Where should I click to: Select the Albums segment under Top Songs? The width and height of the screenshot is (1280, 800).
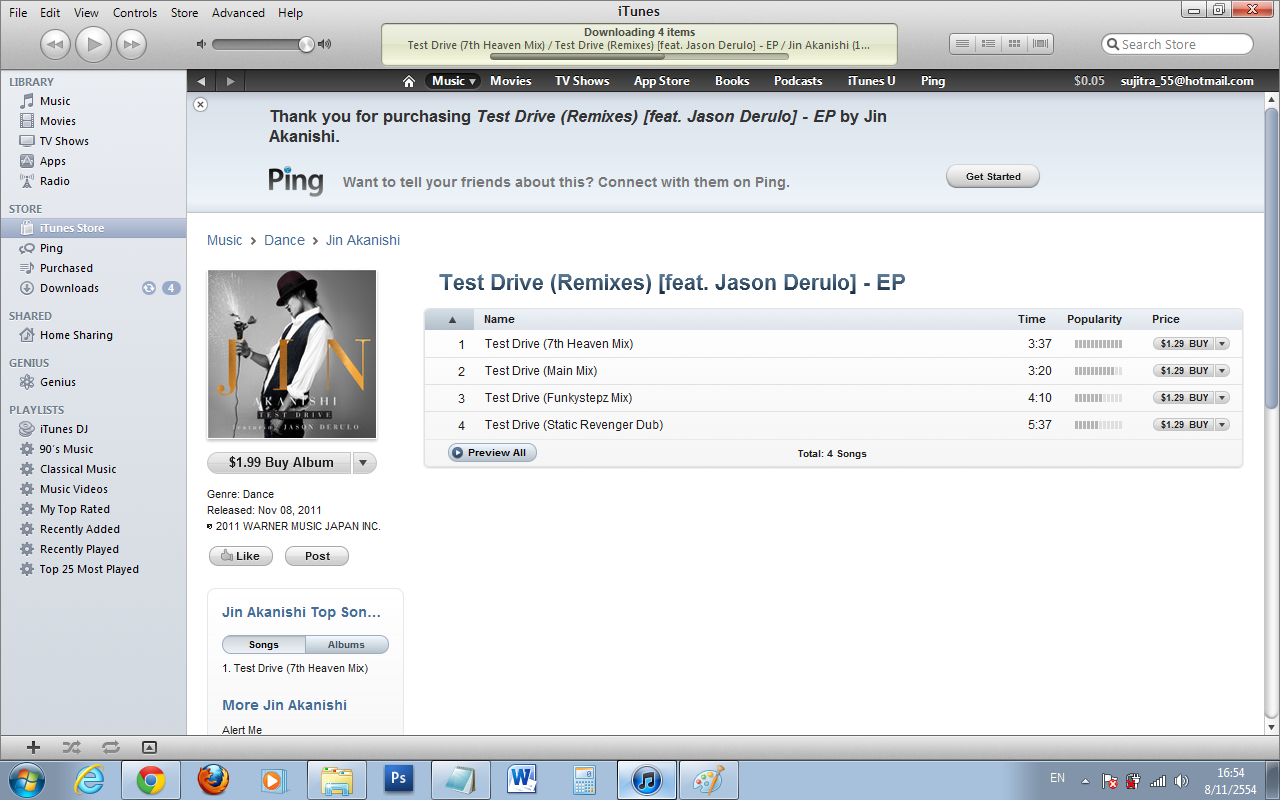[x=347, y=645]
